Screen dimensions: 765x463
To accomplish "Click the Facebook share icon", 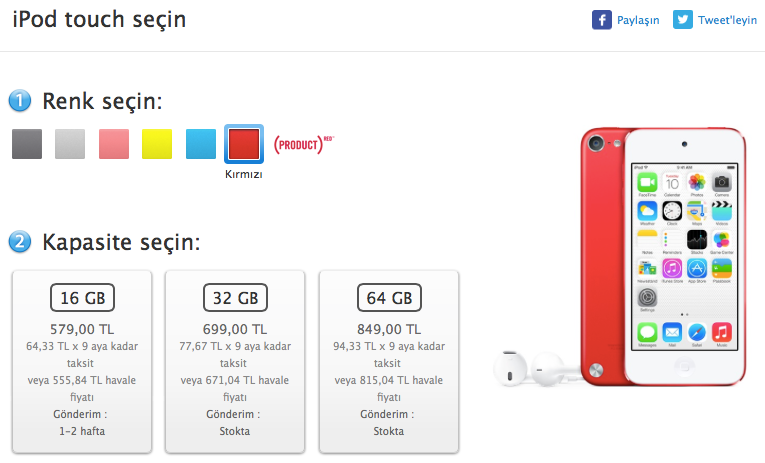I will [602, 19].
